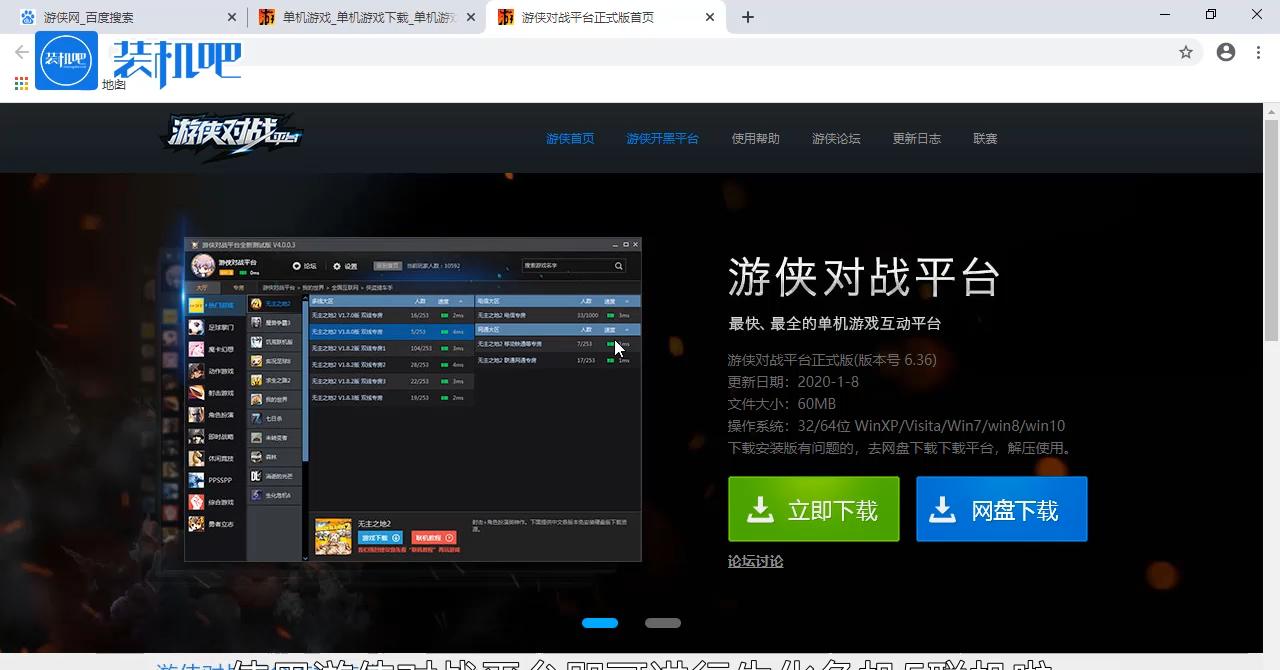The width and height of the screenshot is (1280, 670).
Task: Switch to the second gray carousel indicator
Action: pos(663,623)
